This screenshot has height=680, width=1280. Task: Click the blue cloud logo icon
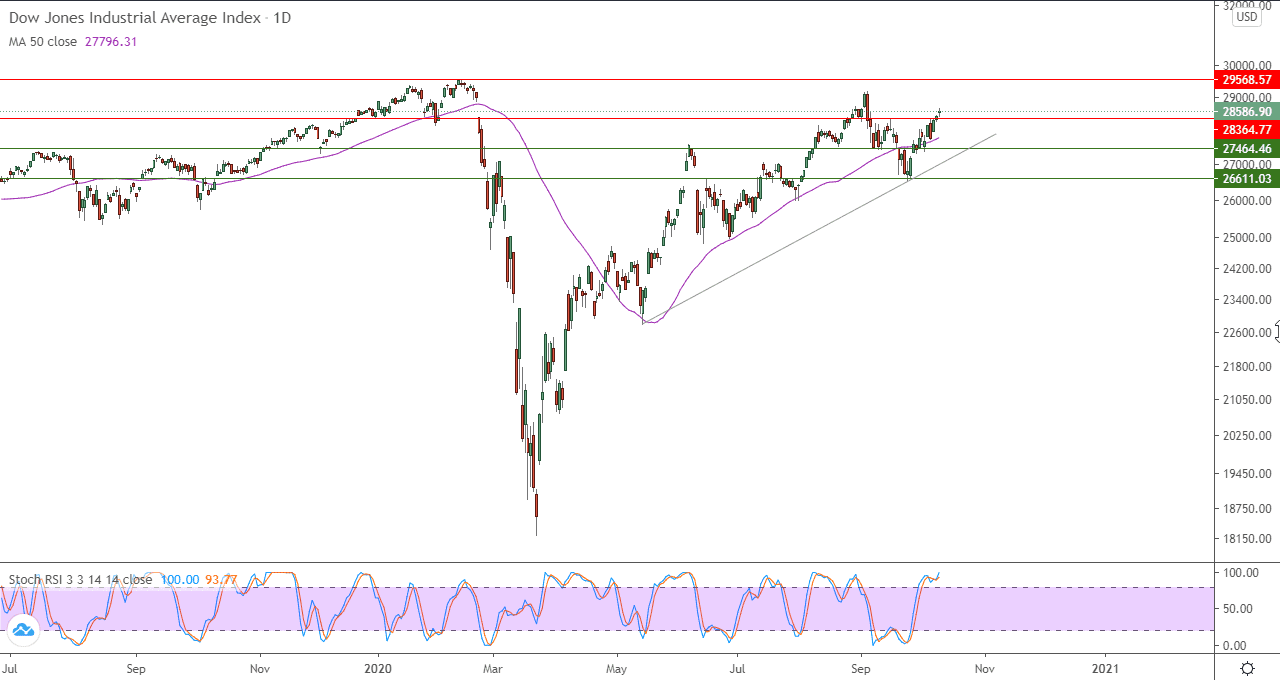22,629
